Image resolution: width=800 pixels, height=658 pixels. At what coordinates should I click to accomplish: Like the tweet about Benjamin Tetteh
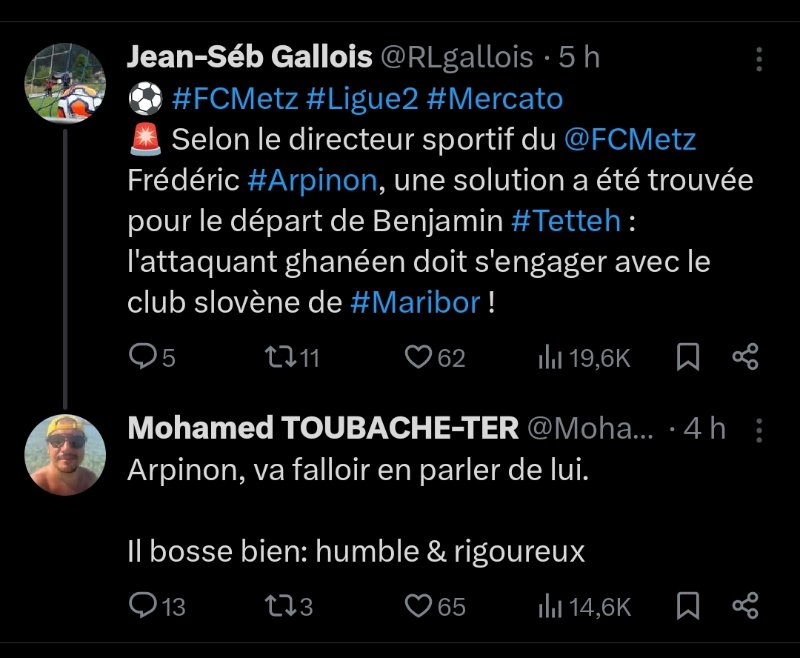(x=418, y=357)
